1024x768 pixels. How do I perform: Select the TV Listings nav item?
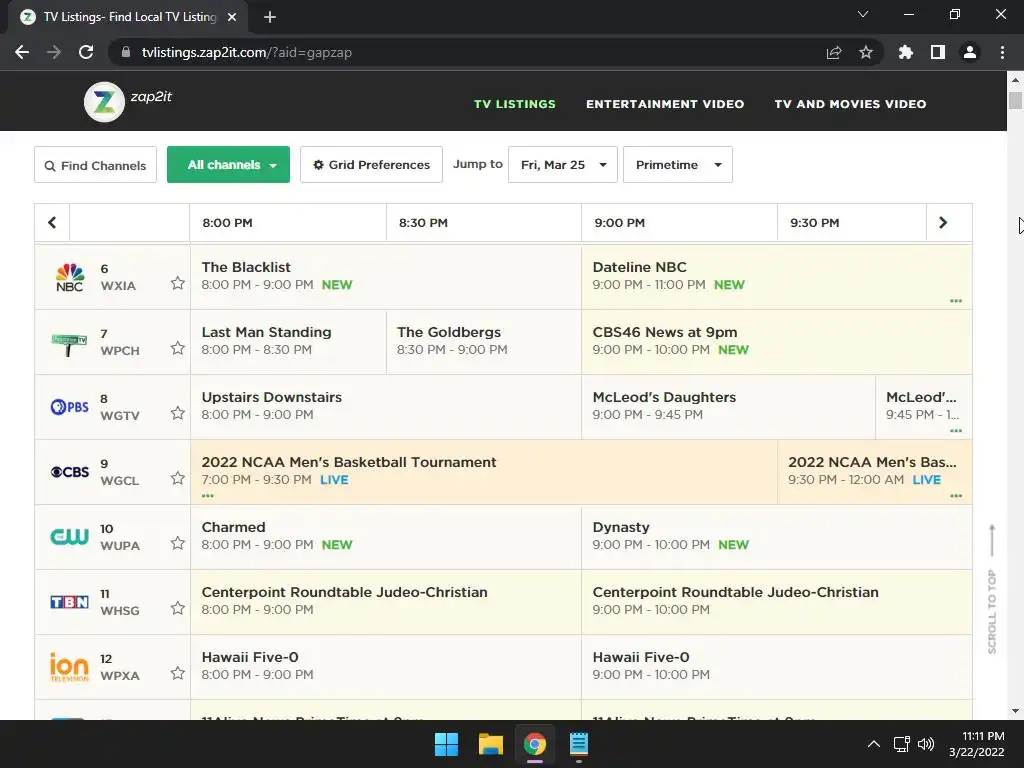[x=515, y=104]
